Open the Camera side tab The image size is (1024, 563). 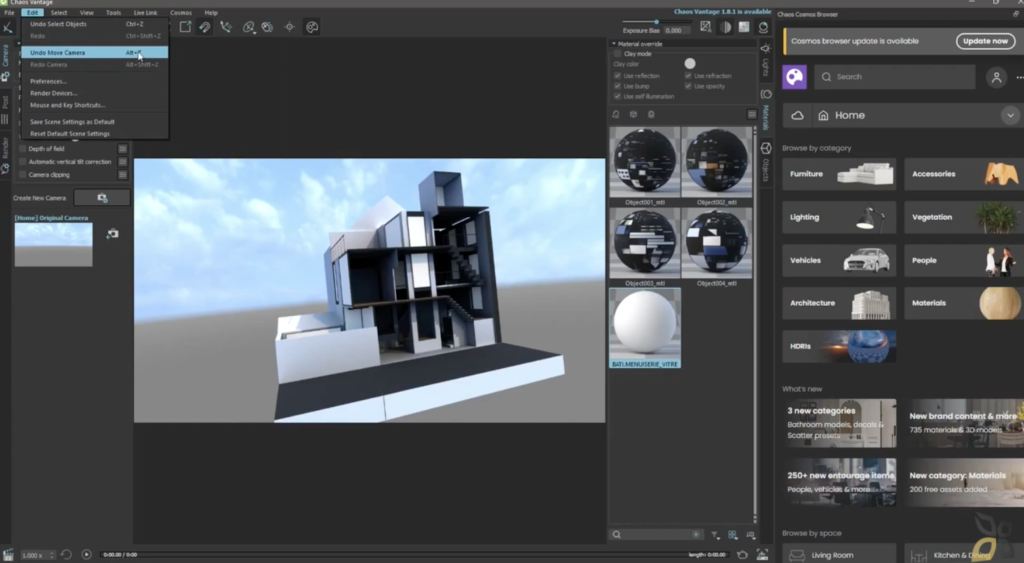tap(5, 63)
